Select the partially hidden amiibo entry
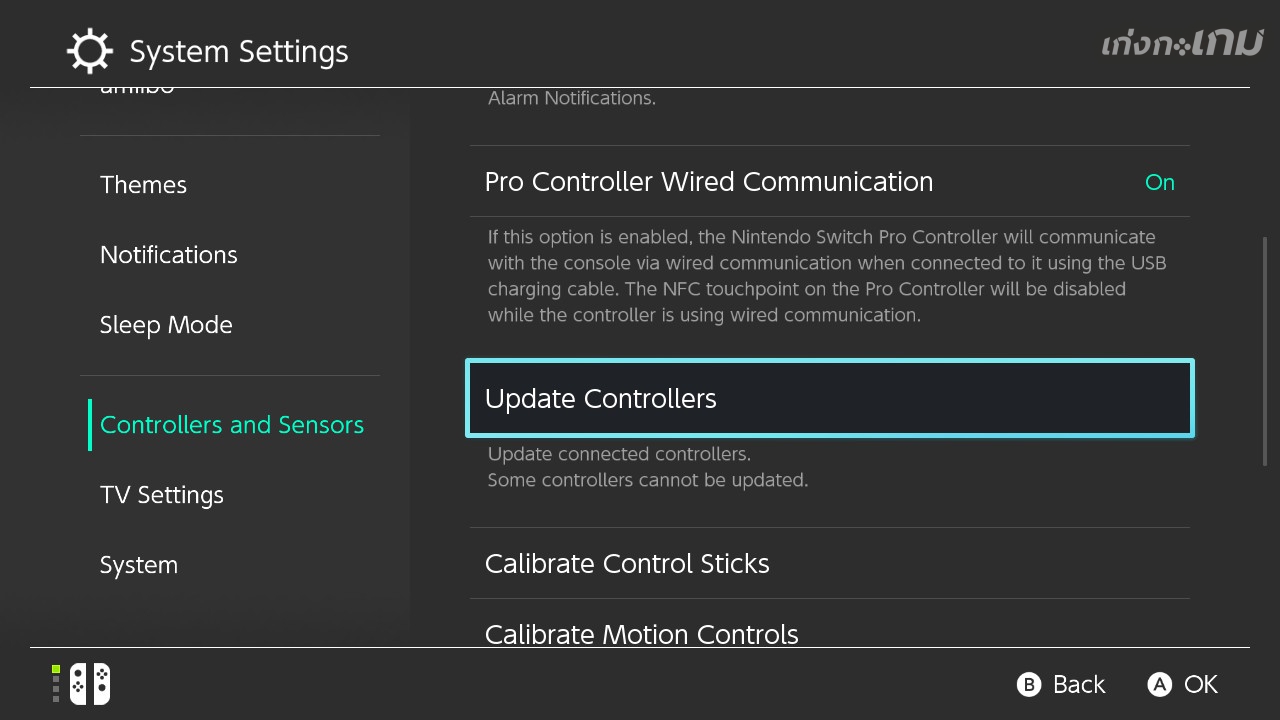1280x720 pixels. click(138, 91)
